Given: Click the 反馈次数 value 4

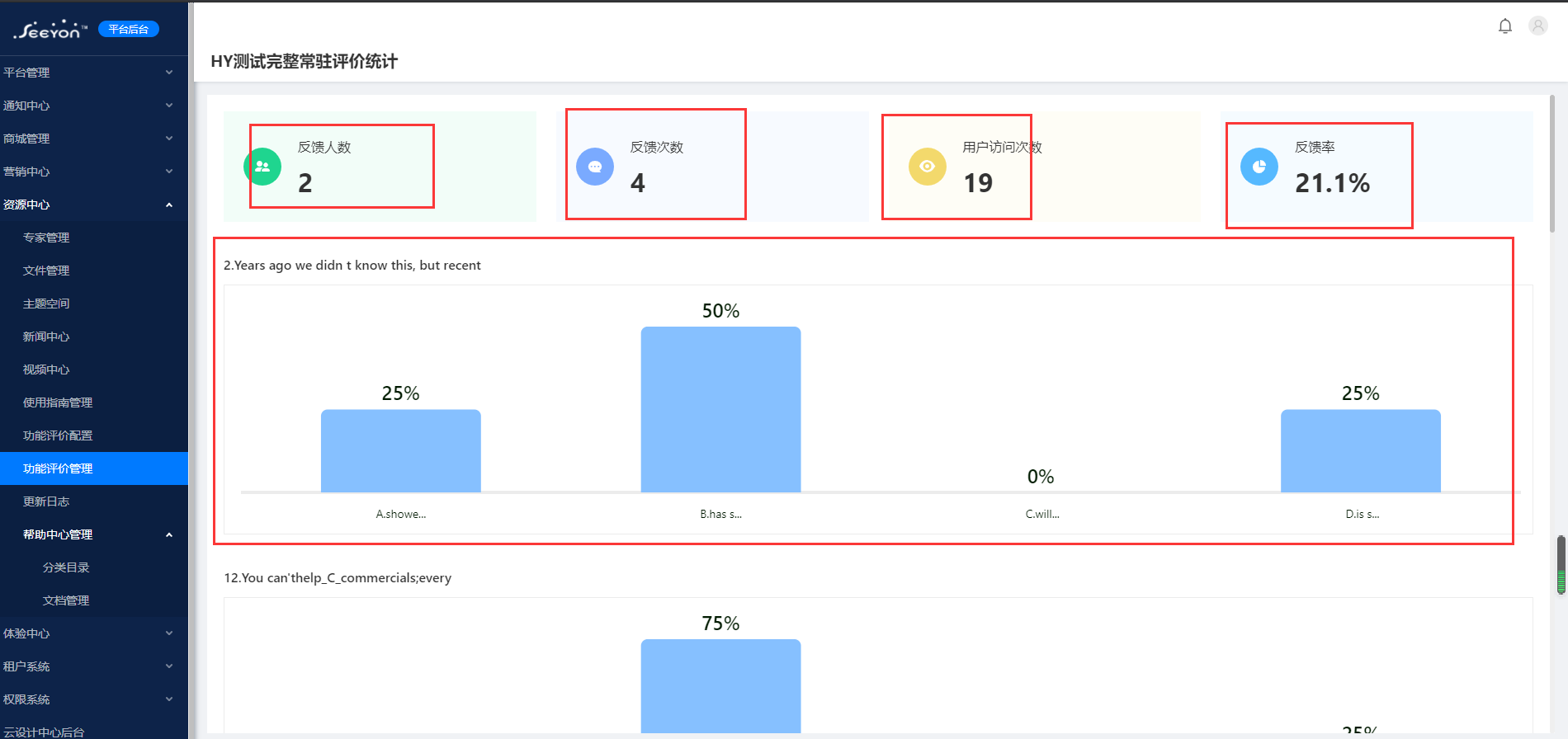Looking at the screenshot, I should pos(638,183).
